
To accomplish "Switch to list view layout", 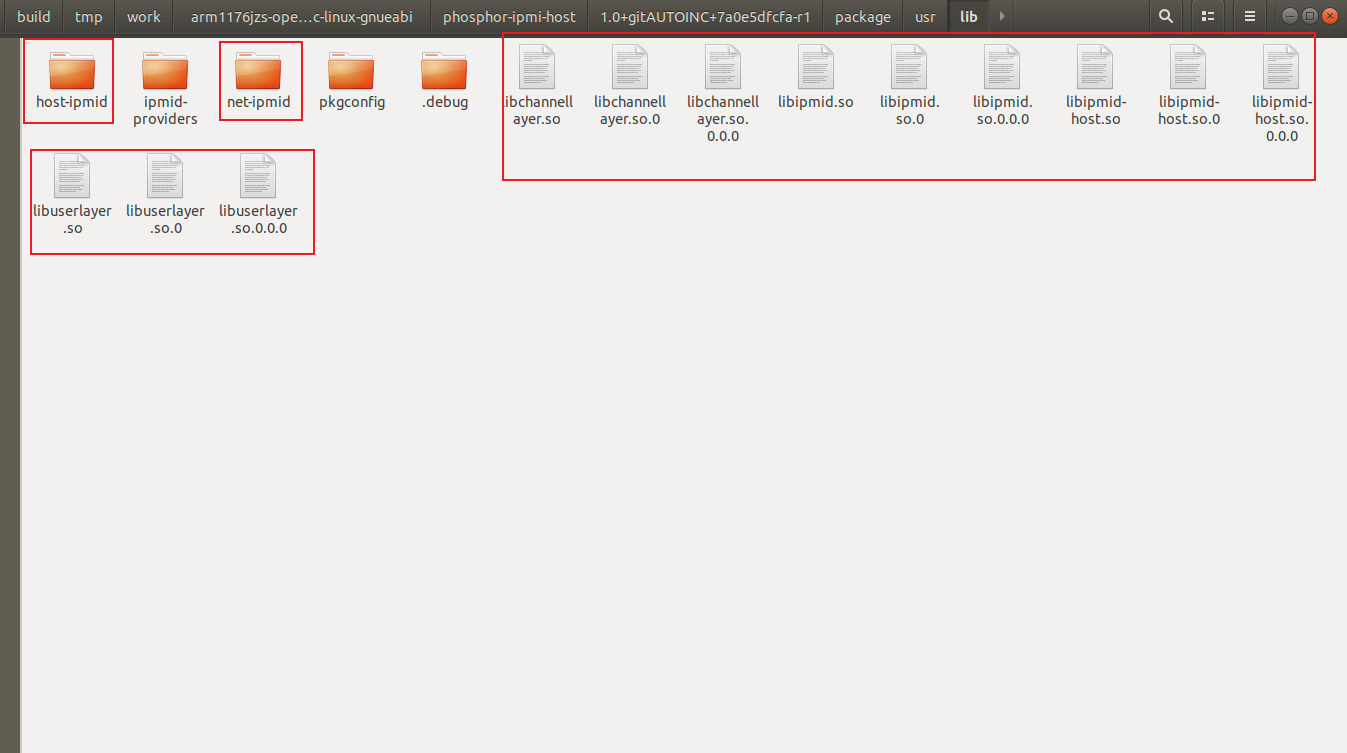I will pyautogui.click(x=1208, y=16).
